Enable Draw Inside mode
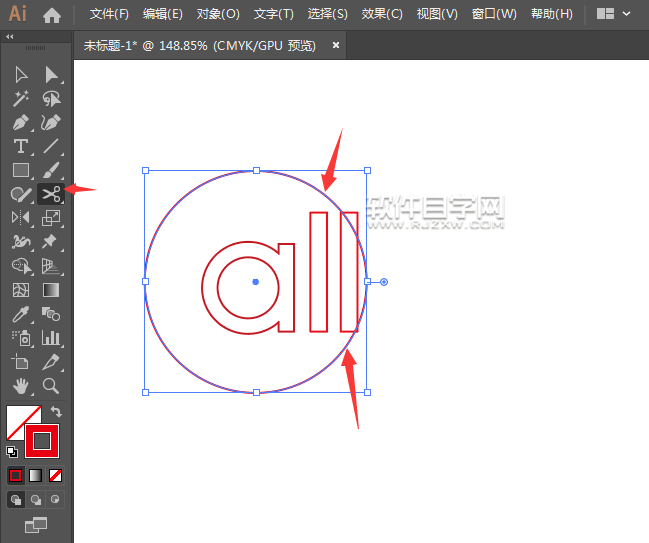The width and height of the screenshot is (649, 543). pyautogui.click(x=55, y=500)
